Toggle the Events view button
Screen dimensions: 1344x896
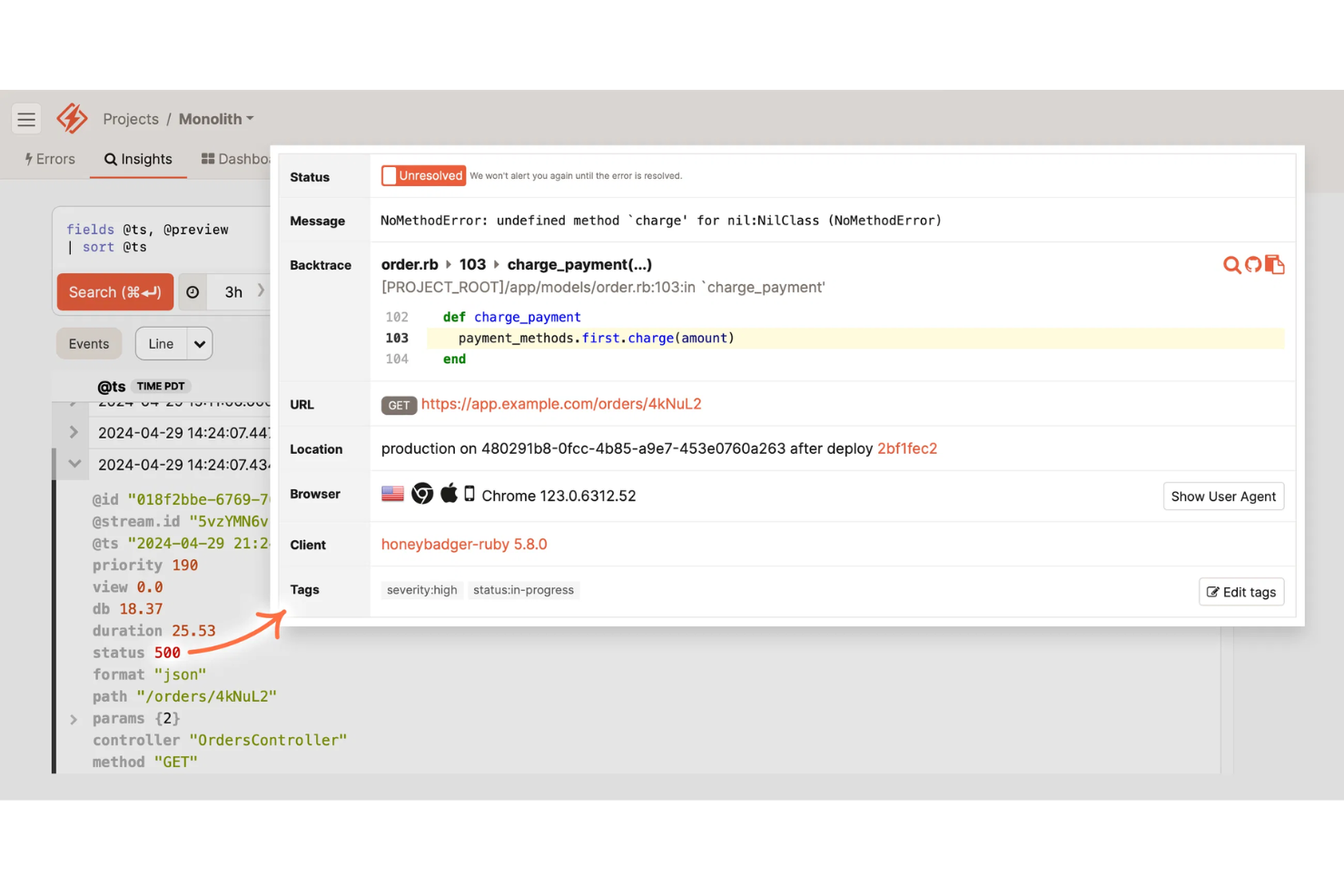89,344
